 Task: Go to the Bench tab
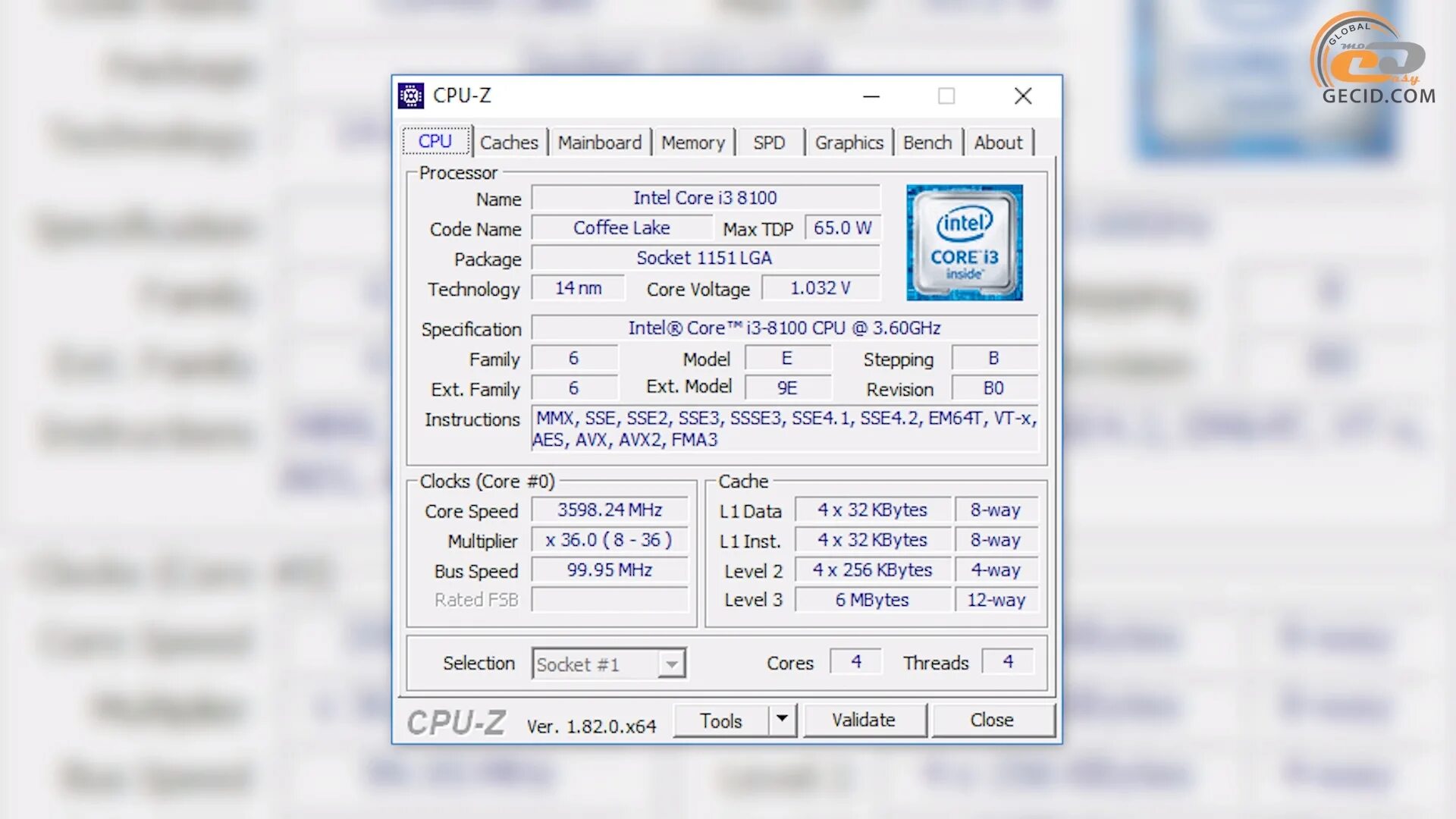tap(927, 143)
